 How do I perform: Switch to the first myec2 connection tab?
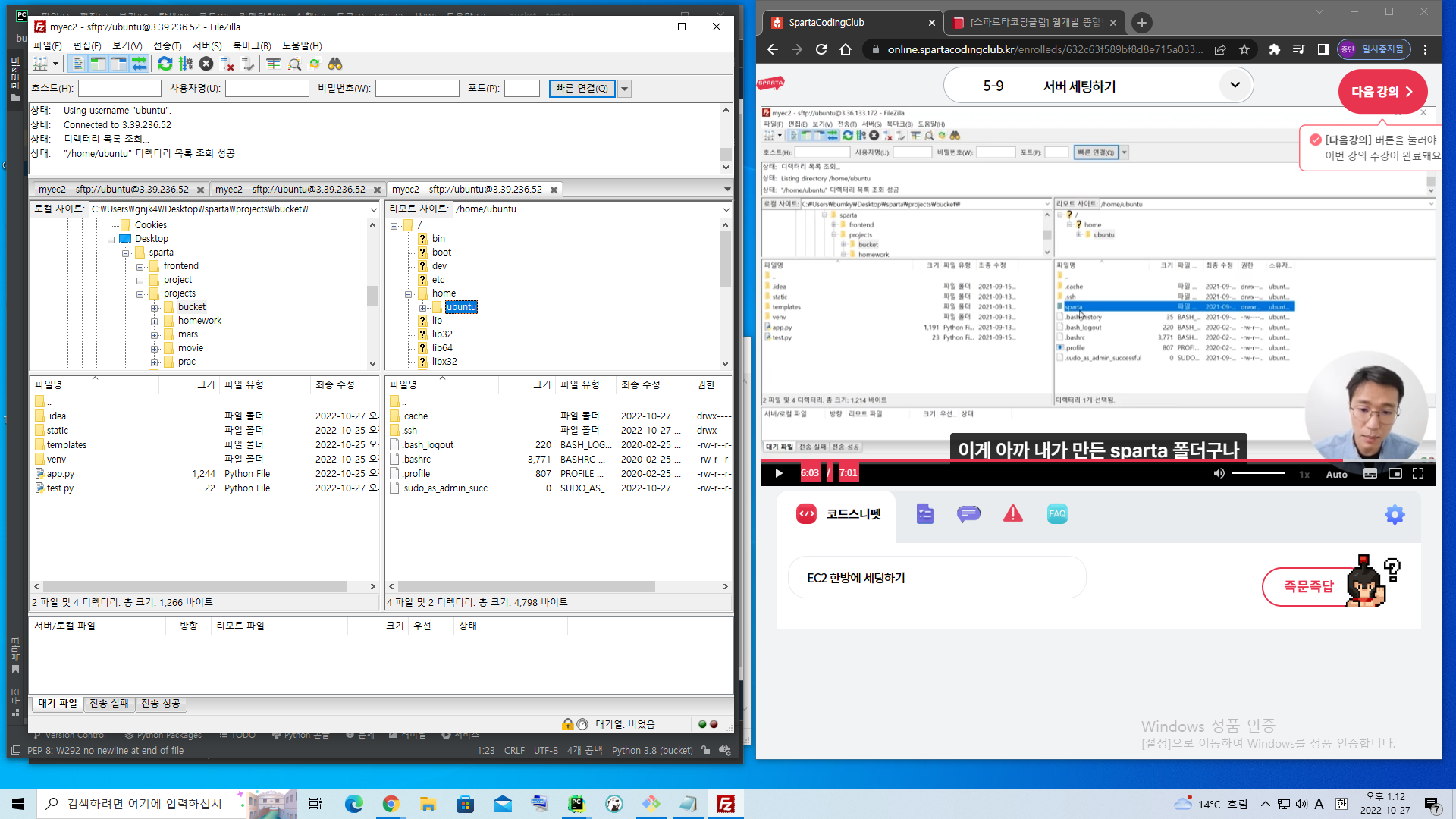pyautogui.click(x=114, y=190)
